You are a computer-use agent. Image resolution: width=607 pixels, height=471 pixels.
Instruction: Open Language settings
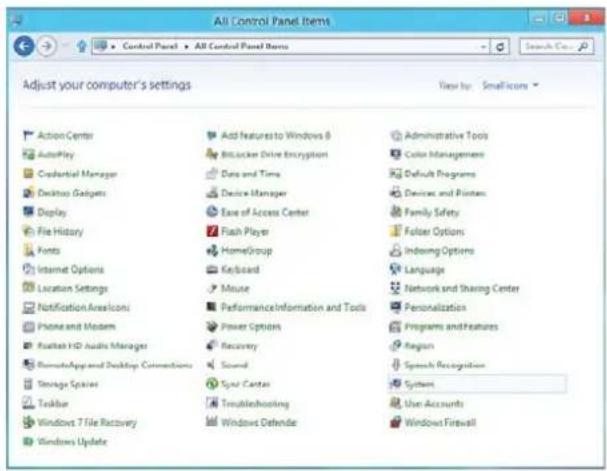pyautogui.click(x=424, y=269)
